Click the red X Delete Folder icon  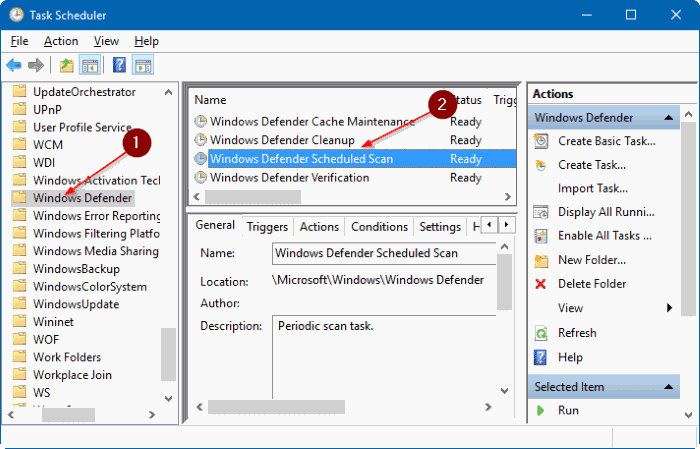tap(541, 284)
